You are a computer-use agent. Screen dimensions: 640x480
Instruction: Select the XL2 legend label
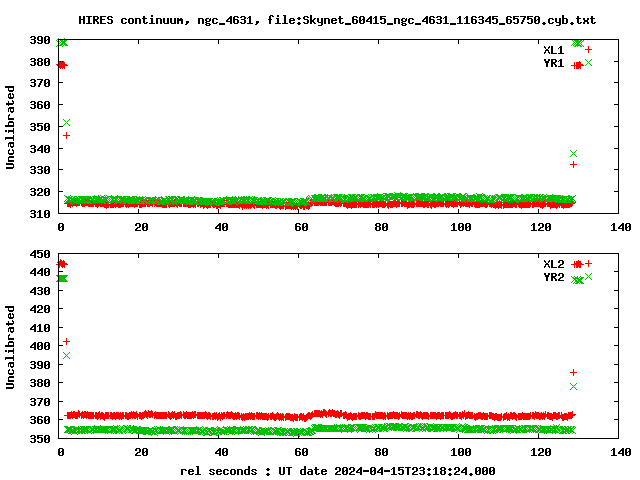[x=553, y=264]
